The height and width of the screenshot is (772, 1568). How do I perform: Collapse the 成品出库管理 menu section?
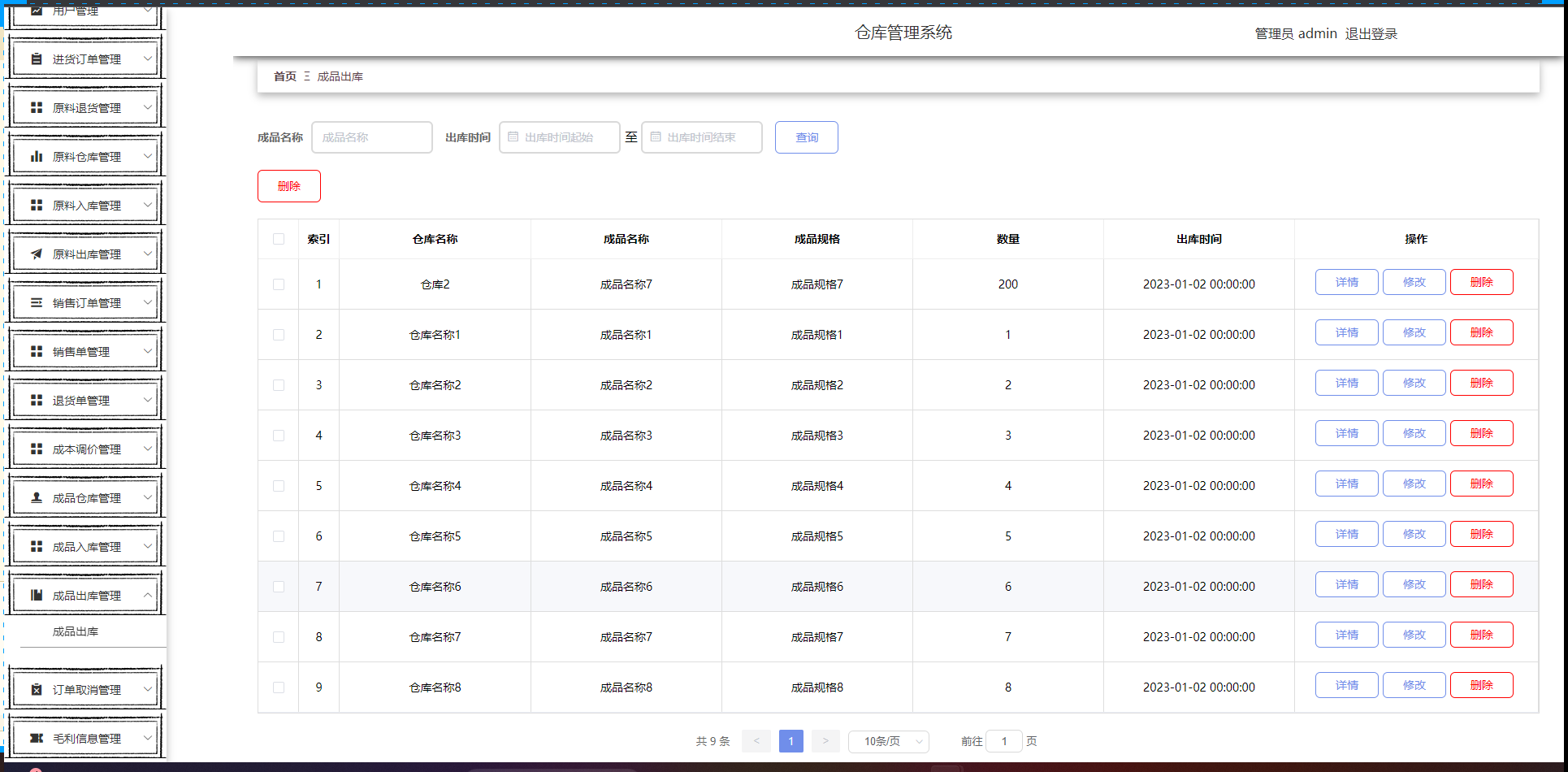(x=84, y=594)
